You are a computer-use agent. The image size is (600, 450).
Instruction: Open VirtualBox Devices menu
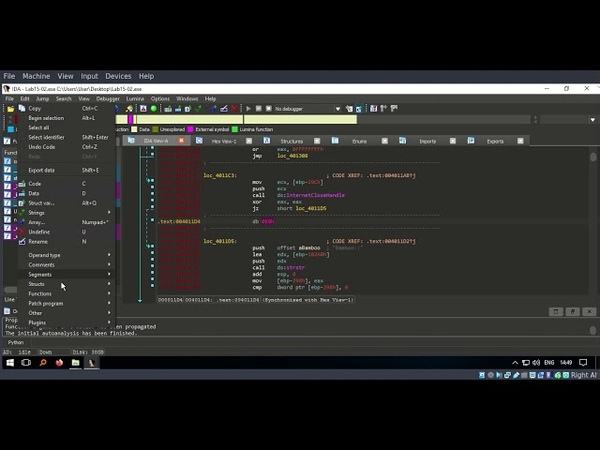[x=118, y=76]
